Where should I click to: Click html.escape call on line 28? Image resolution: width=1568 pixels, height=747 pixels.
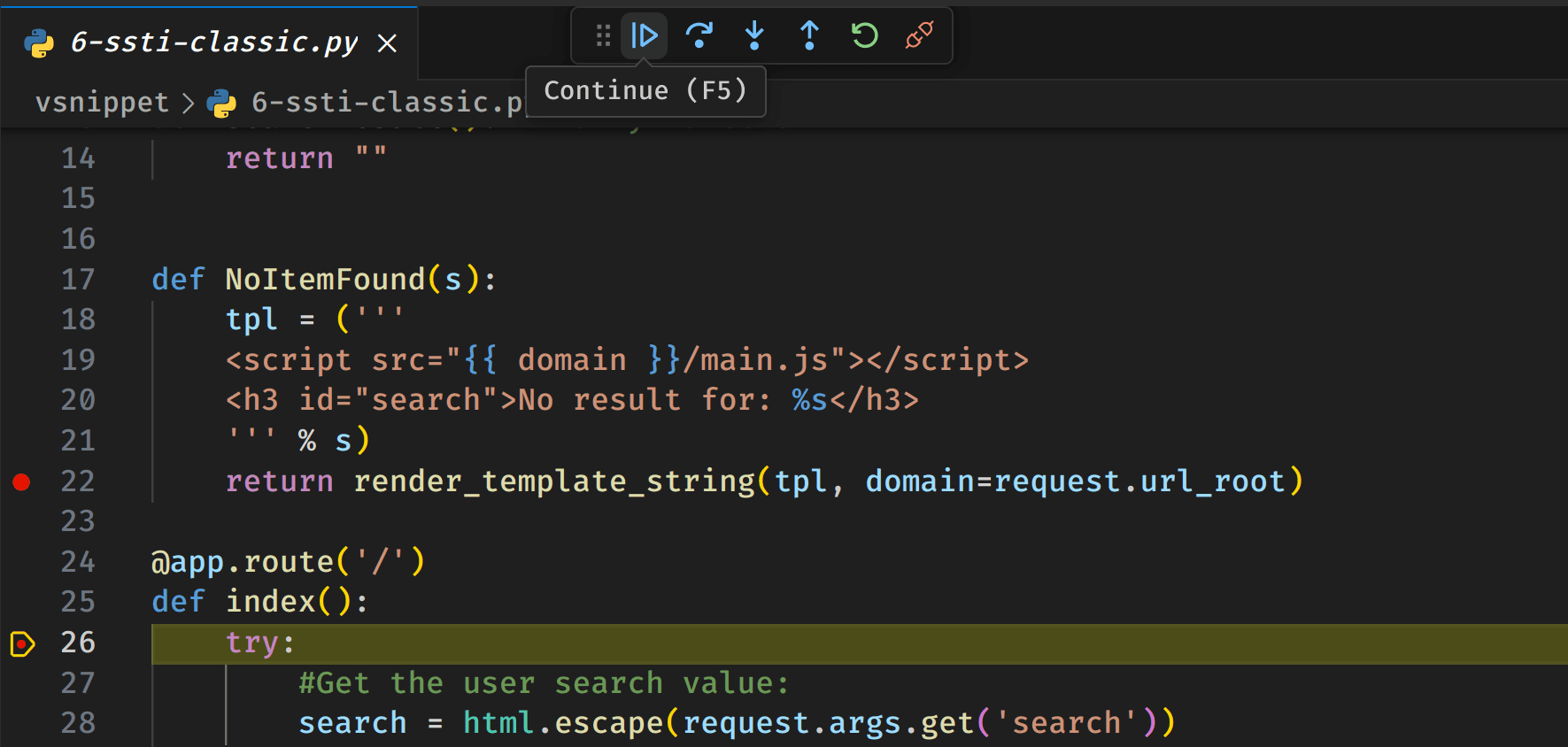(x=563, y=723)
